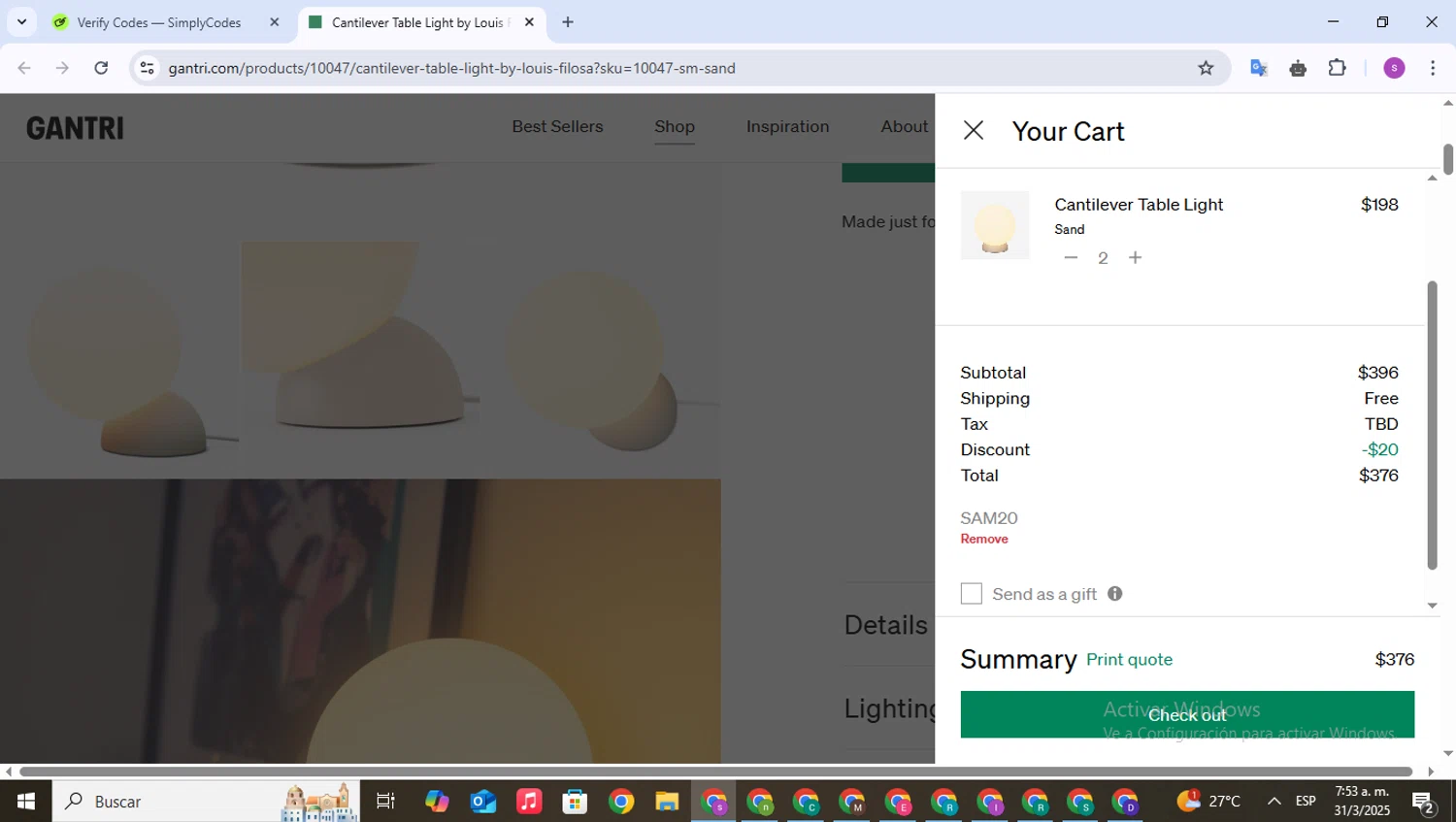Open the weather widget showing 27°C
This screenshot has height=822, width=1456.
point(1208,801)
